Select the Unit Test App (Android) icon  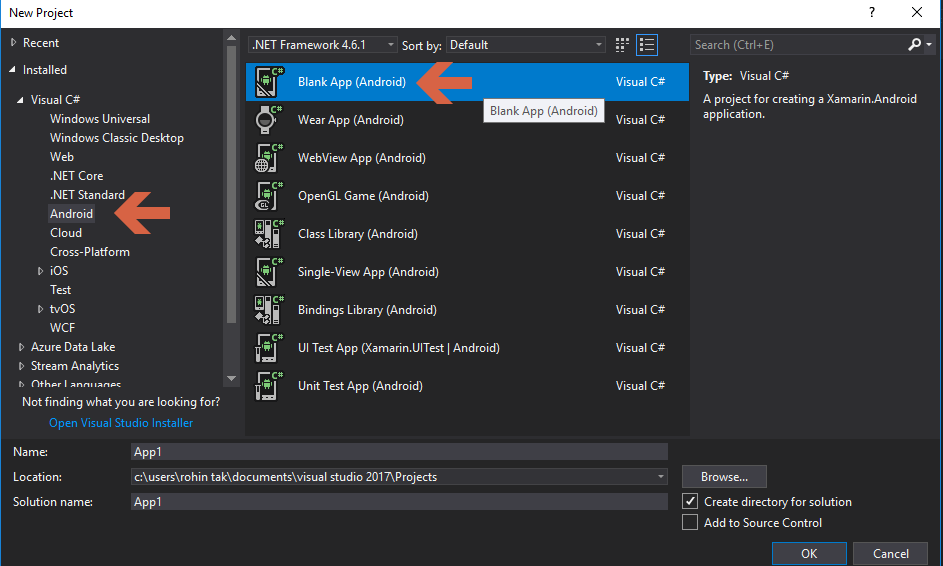(268, 386)
